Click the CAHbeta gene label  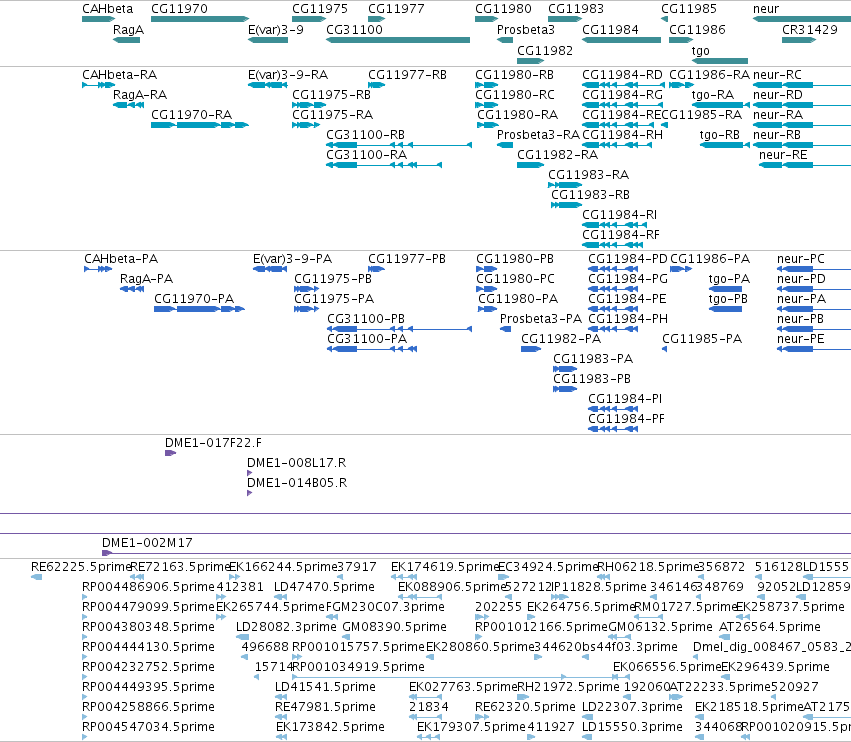[x=107, y=9]
